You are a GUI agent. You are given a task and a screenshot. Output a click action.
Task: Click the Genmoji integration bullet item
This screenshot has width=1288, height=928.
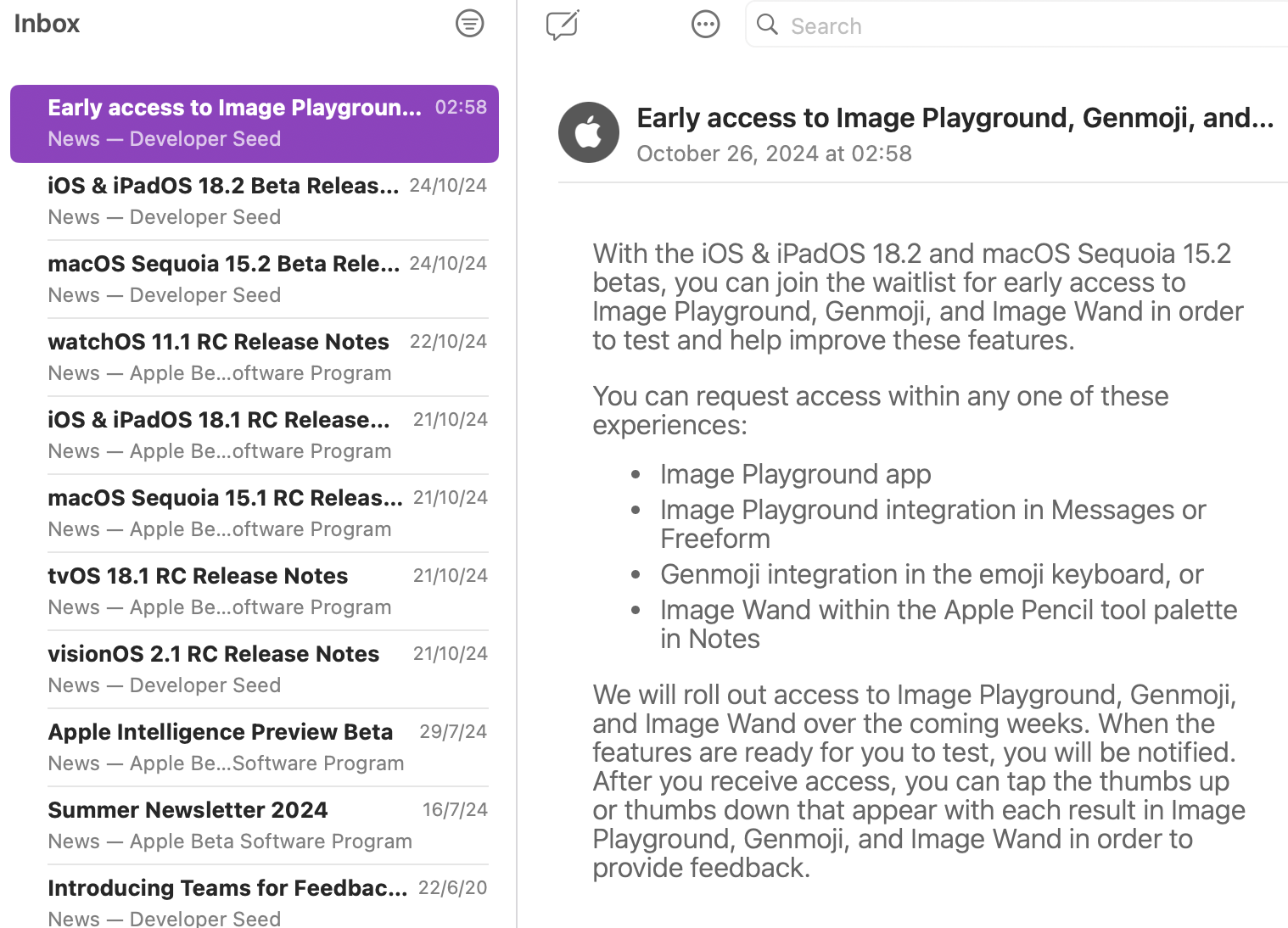point(932,574)
